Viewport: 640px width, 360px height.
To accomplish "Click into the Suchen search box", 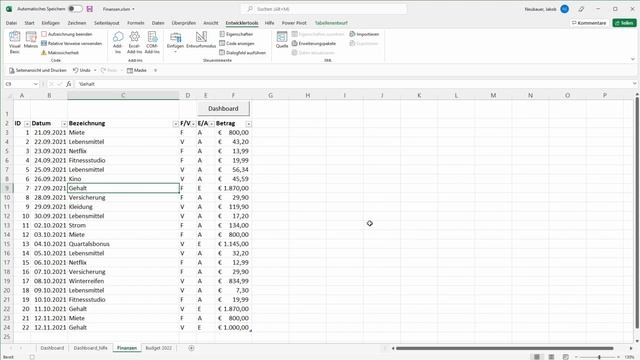I will [324, 9].
